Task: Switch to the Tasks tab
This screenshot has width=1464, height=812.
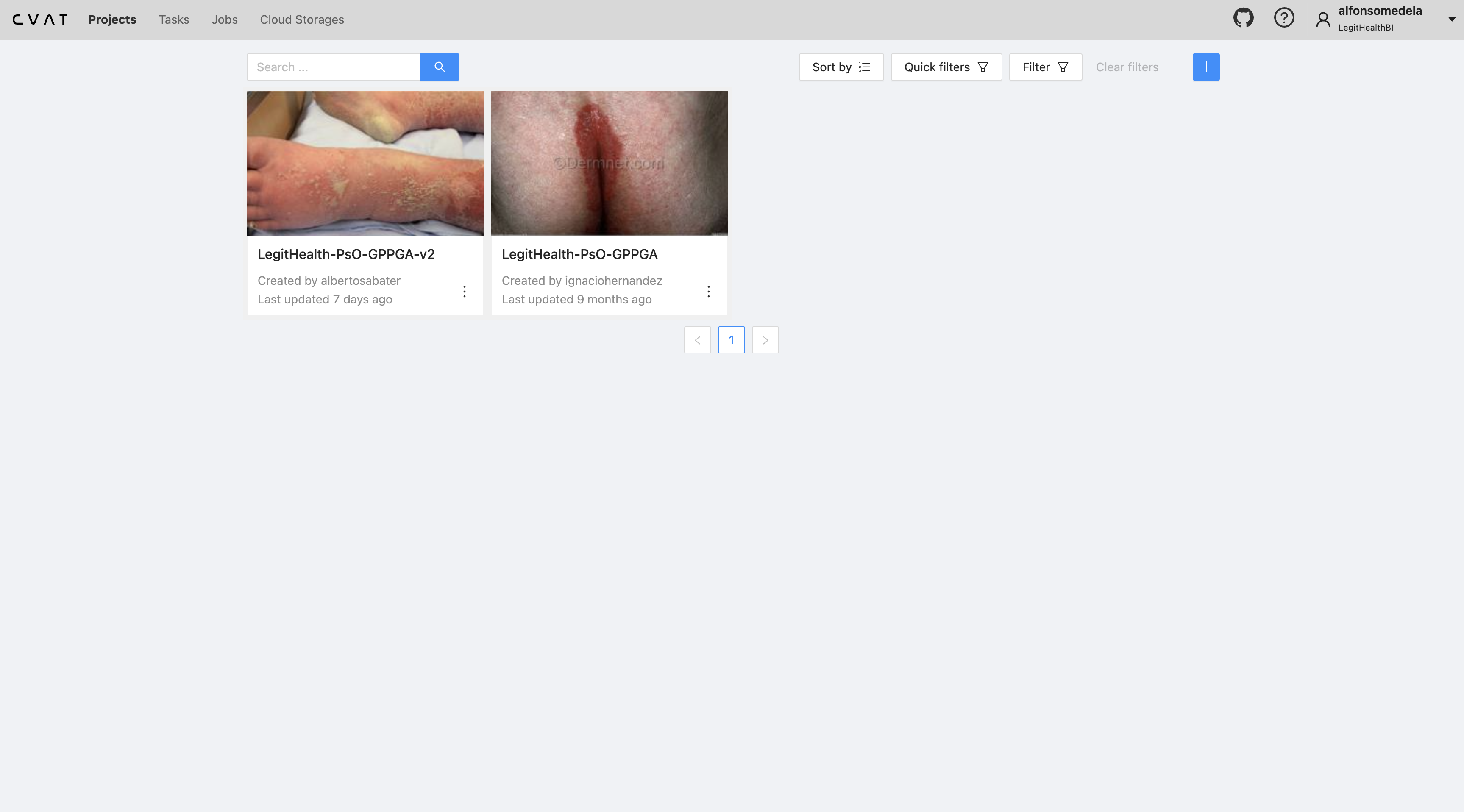Action: point(174,19)
